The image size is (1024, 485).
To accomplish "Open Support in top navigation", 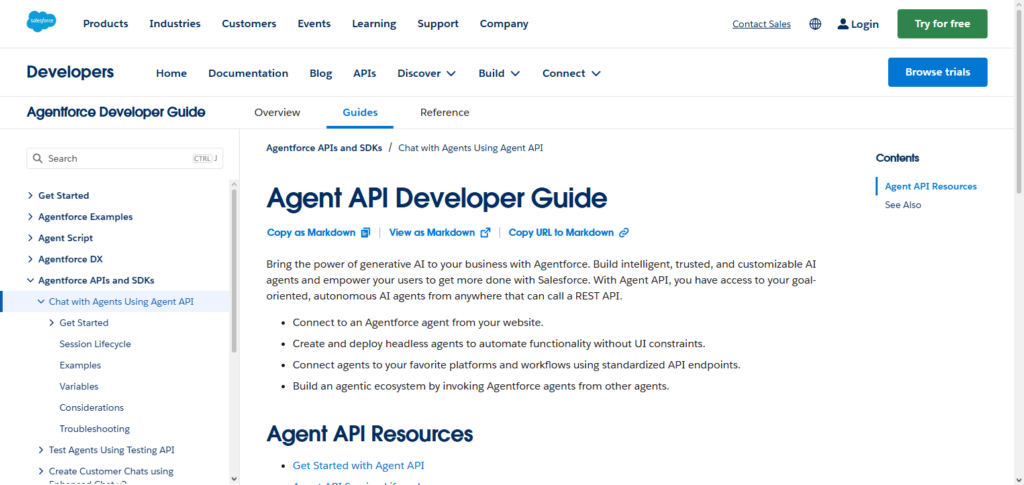I will point(438,23).
